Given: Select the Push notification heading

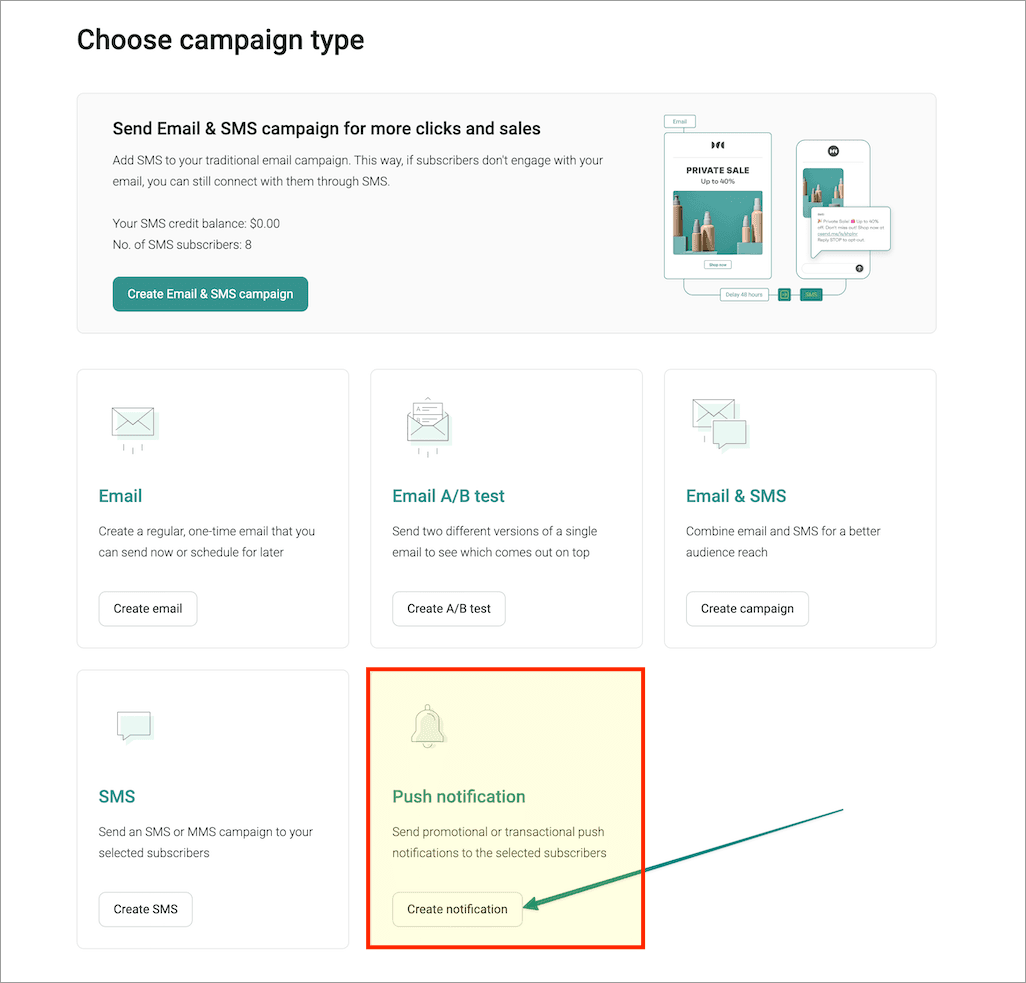Looking at the screenshot, I should pyautogui.click(x=459, y=796).
